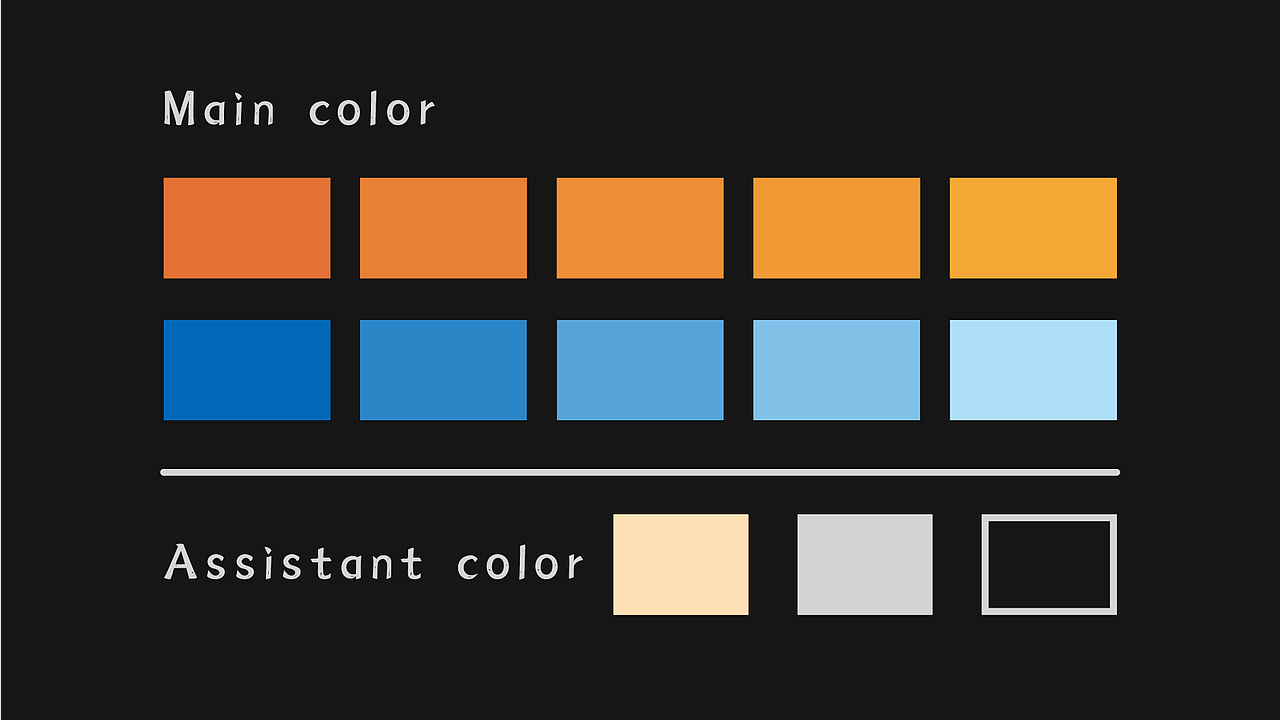The image size is (1280, 720).
Task: Pick the cream assistant color swatch
Action: click(681, 564)
